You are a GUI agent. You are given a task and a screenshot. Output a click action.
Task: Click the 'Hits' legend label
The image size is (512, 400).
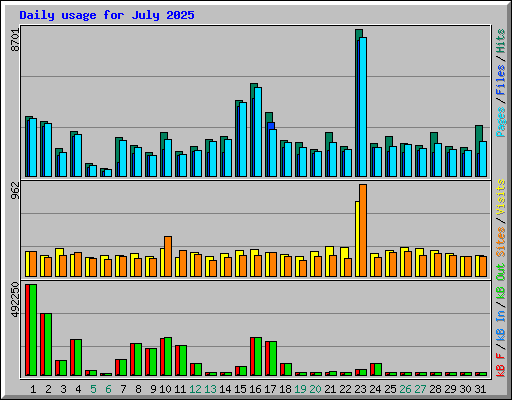pyautogui.click(x=501, y=41)
